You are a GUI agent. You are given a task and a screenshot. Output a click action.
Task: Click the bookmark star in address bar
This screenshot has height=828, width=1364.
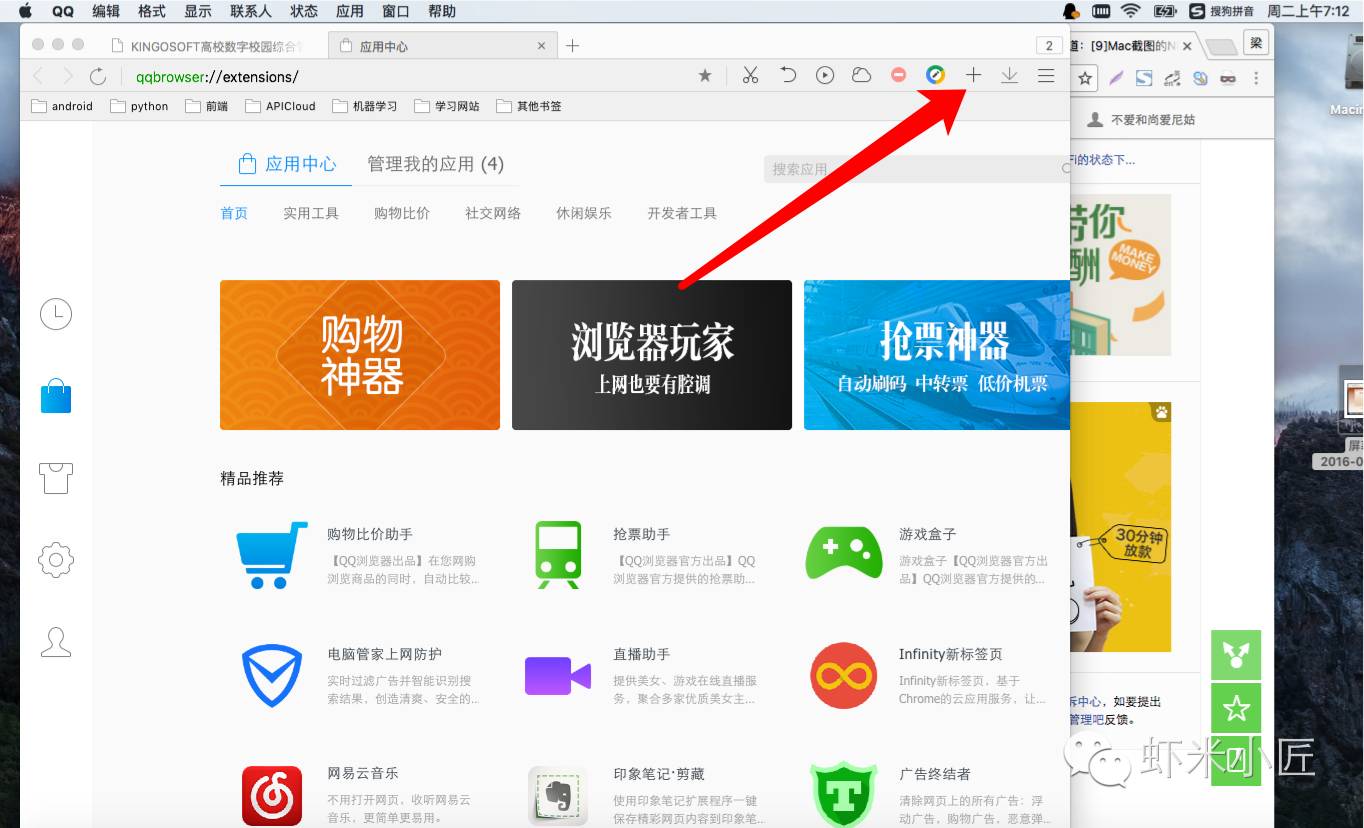(705, 76)
